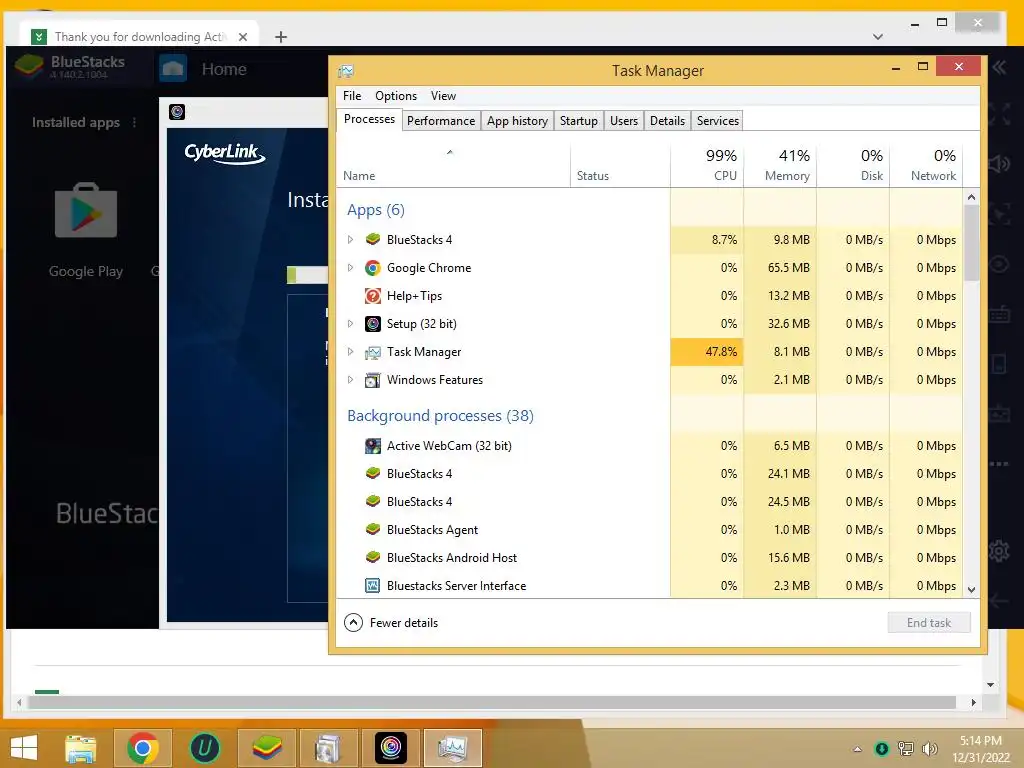Screen dimensions: 1024x768
Task: Click the Task Manager process row icon
Action: click(373, 352)
